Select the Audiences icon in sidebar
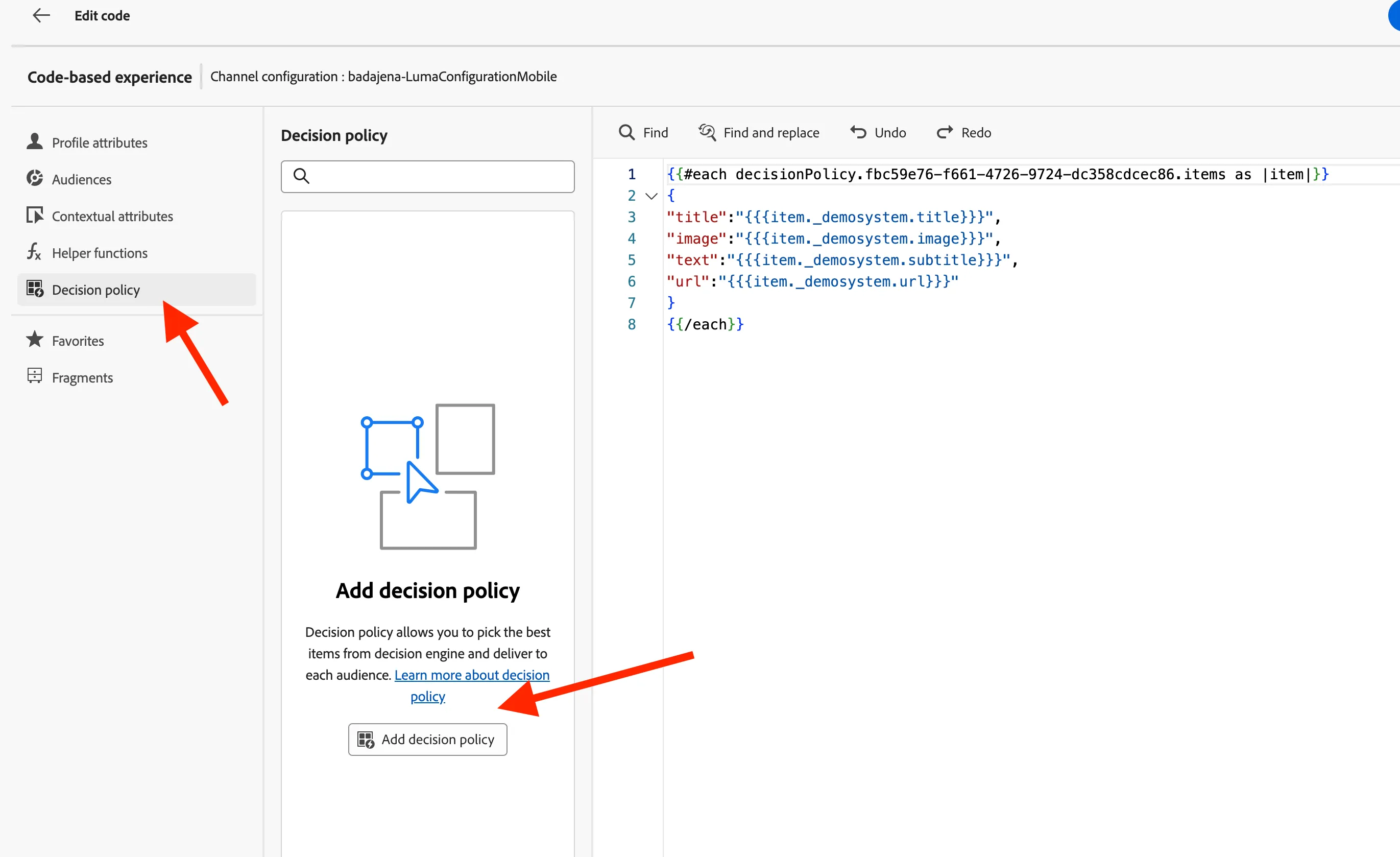The width and height of the screenshot is (1400, 857). click(x=35, y=178)
